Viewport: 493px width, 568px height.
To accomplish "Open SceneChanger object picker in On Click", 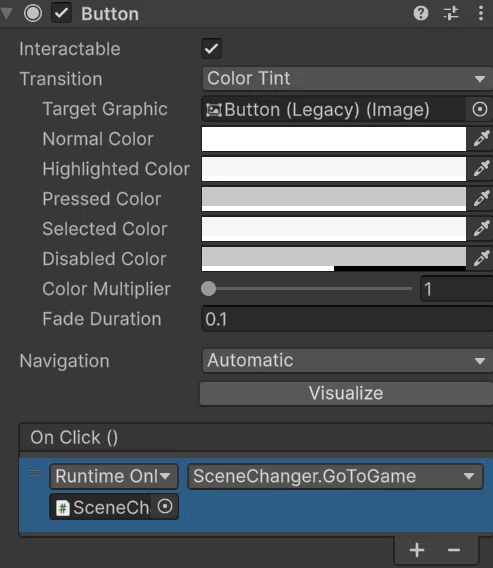I will pos(165,506).
